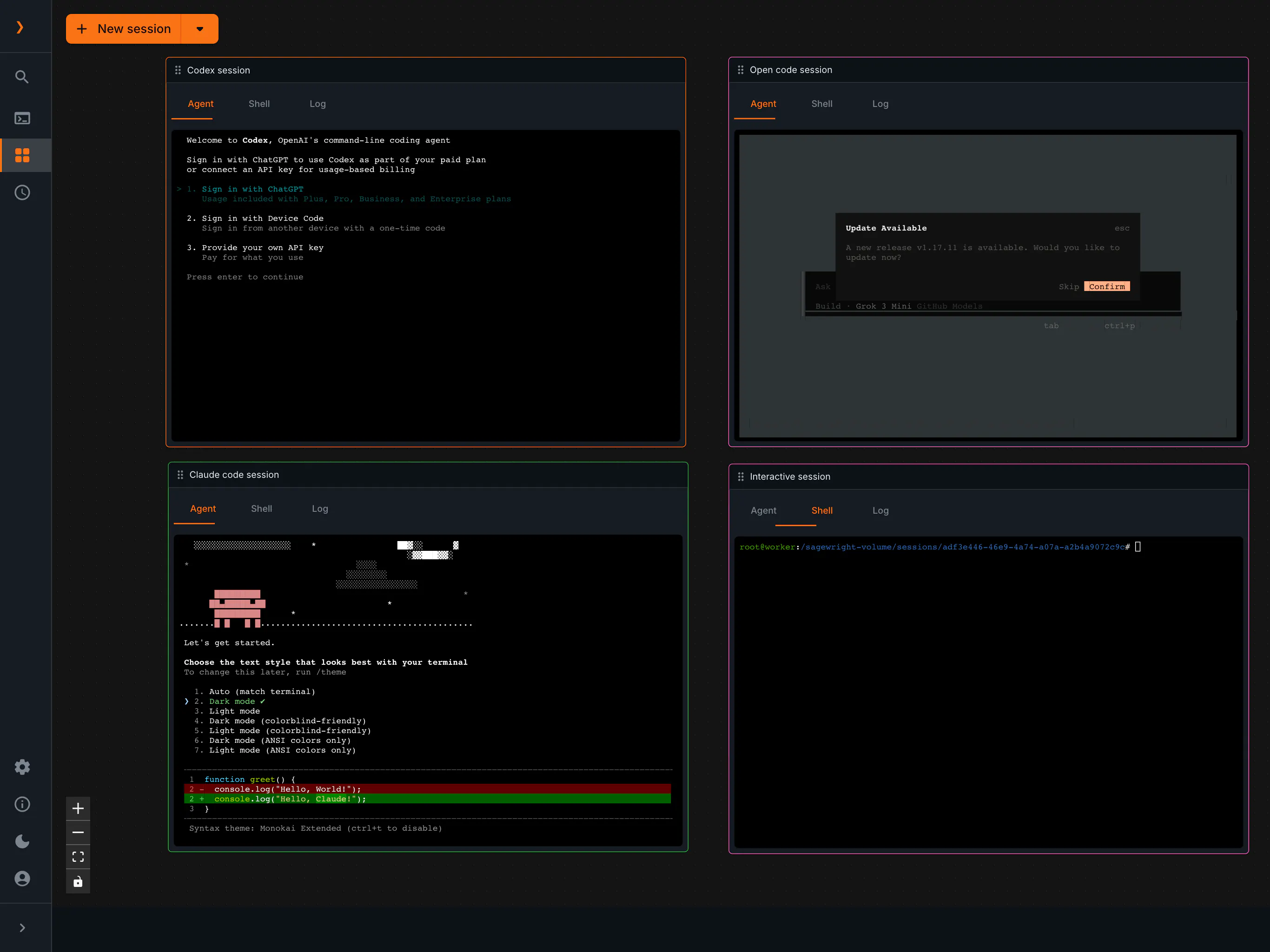1270x952 pixels.
Task: Zoom in on the canvas
Action: [78, 808]
